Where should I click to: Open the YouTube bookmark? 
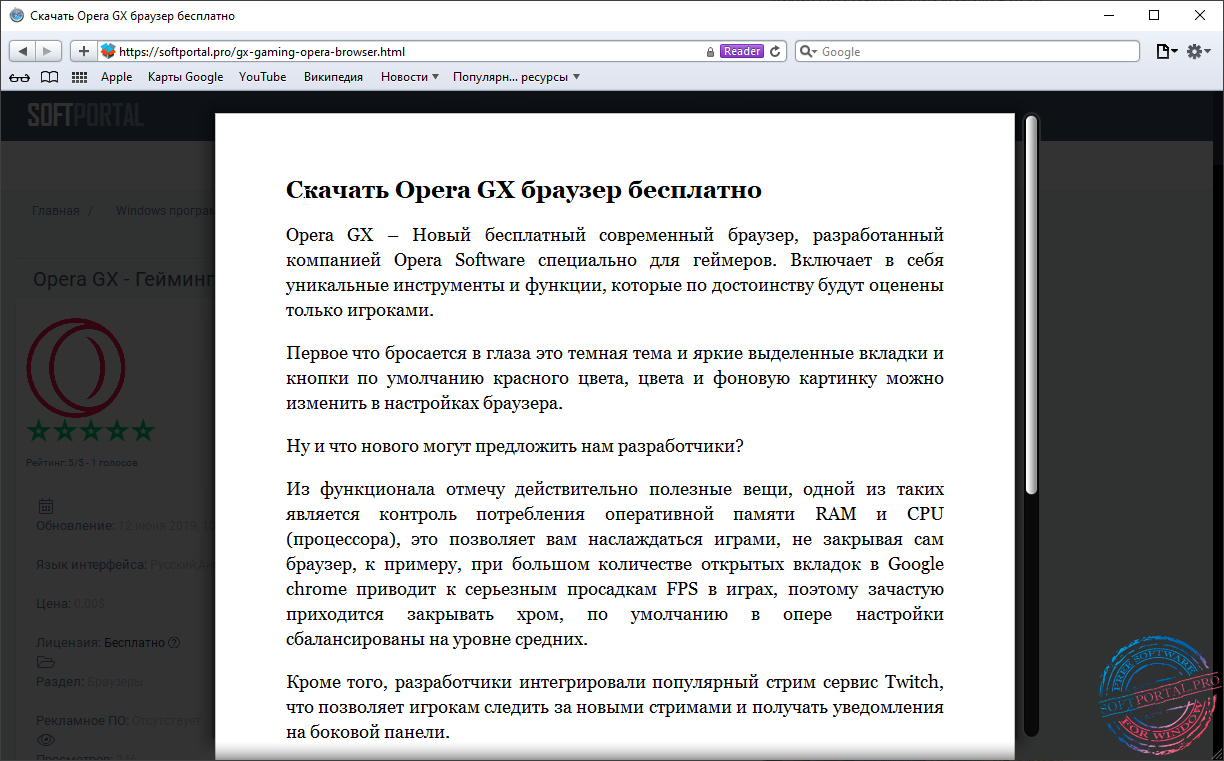(262, 77)
